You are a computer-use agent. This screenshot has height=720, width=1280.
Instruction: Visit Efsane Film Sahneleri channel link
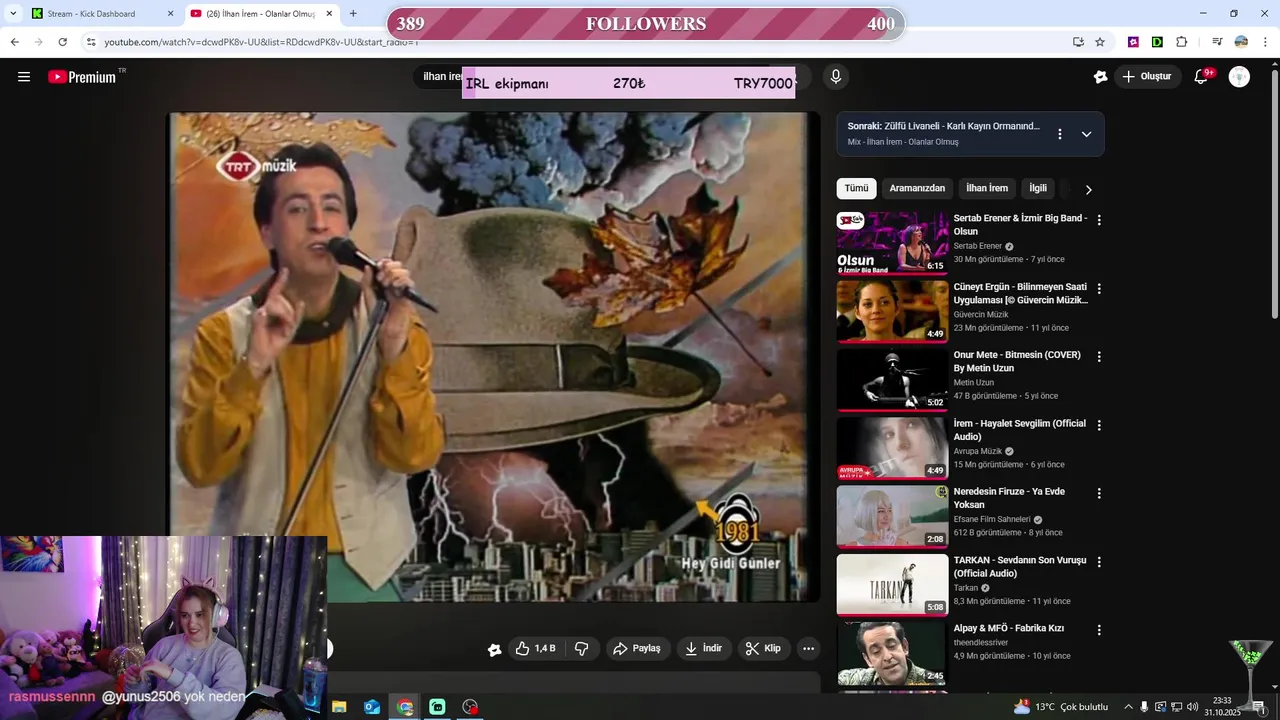(x=991, y=520)
